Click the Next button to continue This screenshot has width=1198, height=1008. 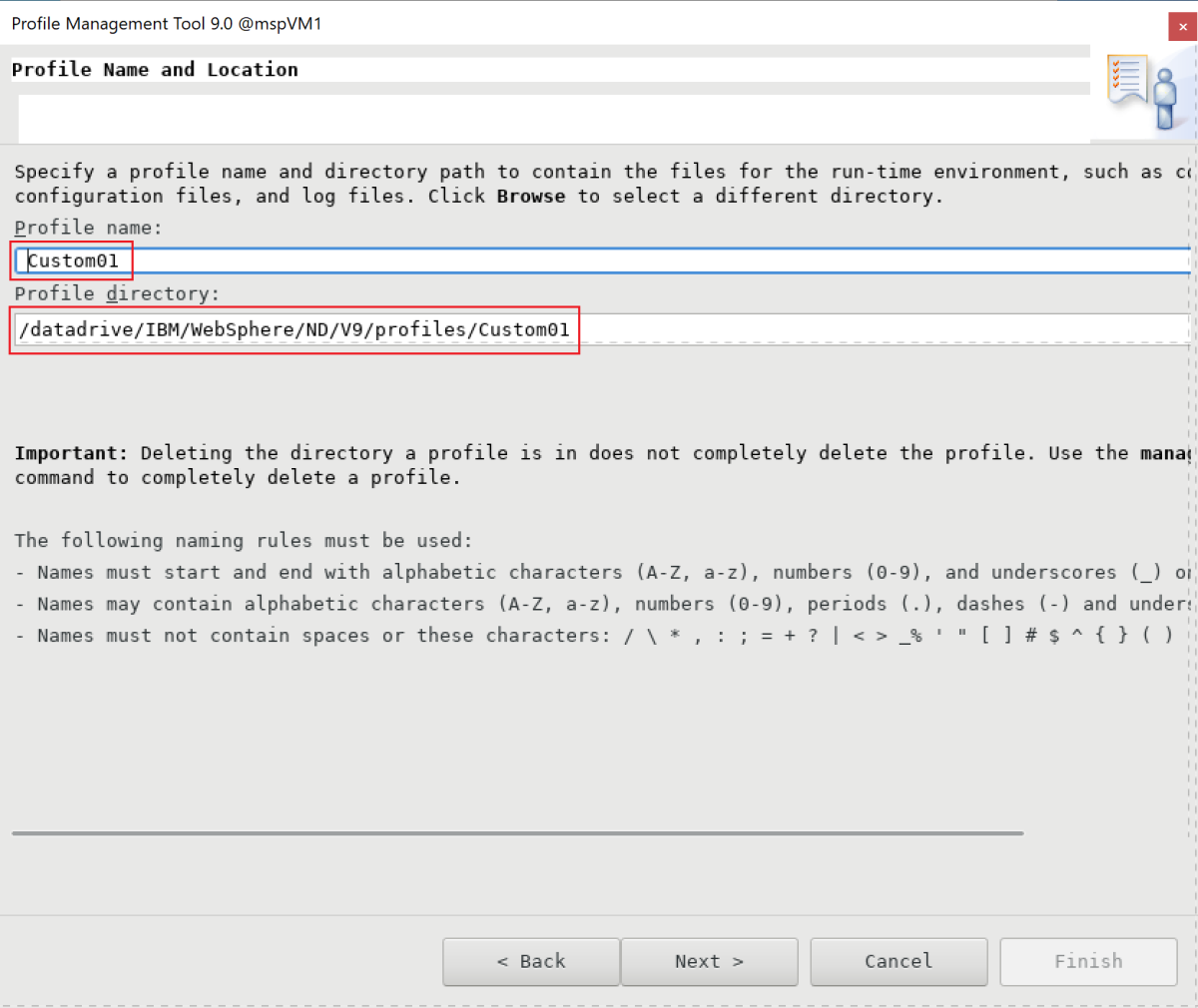click(x=709, y=961)
